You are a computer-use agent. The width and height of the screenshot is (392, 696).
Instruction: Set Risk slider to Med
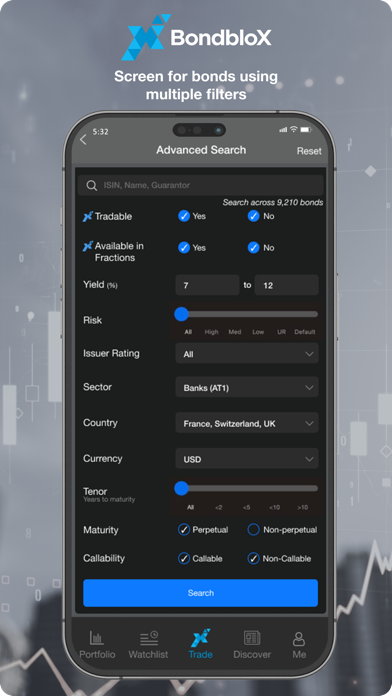[235, 332]
